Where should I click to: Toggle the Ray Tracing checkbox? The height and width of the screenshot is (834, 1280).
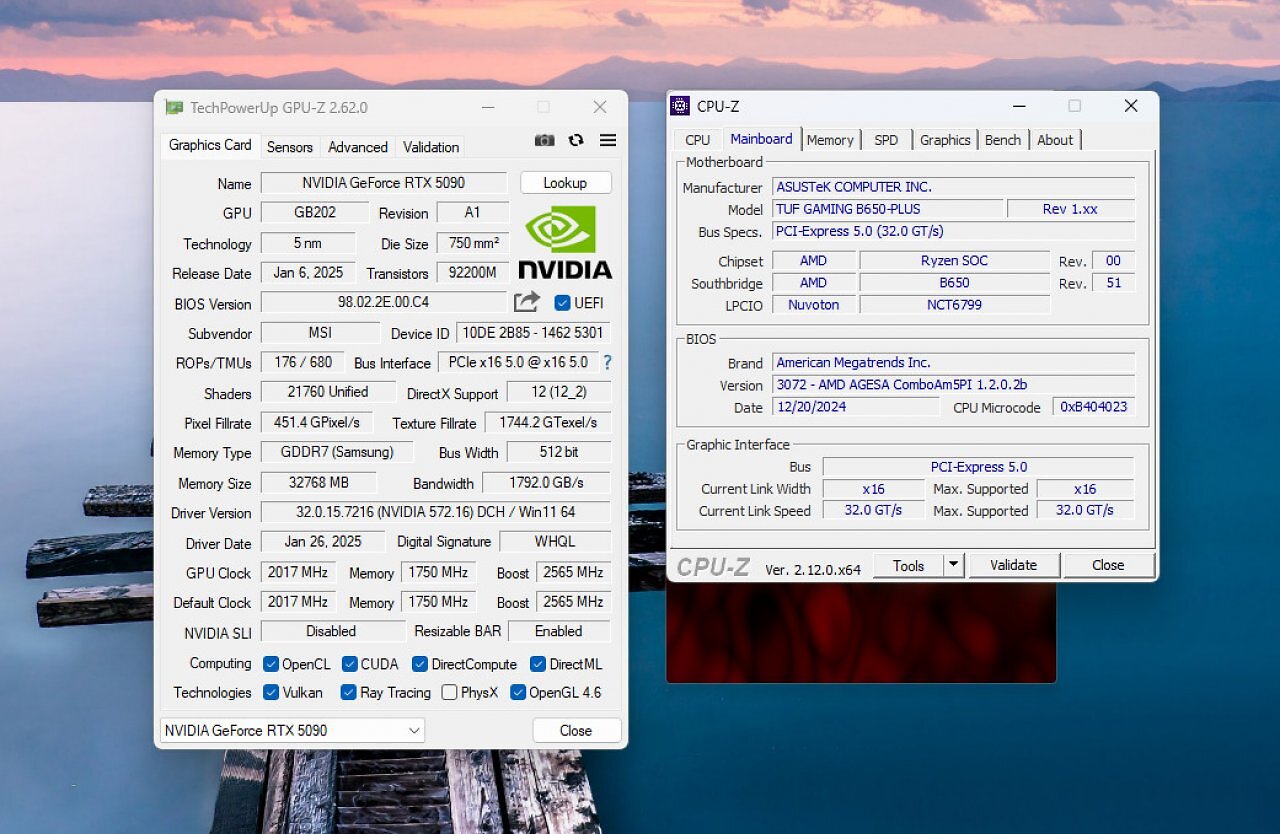tap(349, 692)
